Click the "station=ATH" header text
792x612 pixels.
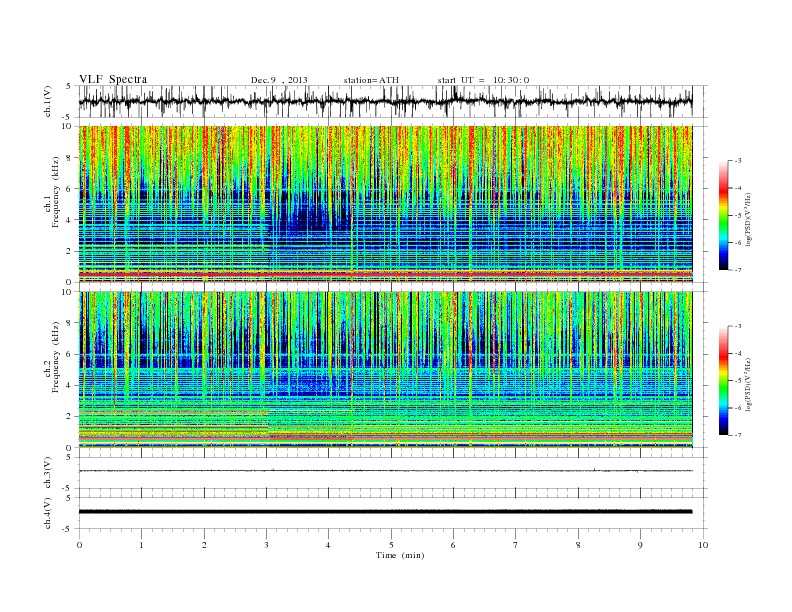(x=371, y=80)
